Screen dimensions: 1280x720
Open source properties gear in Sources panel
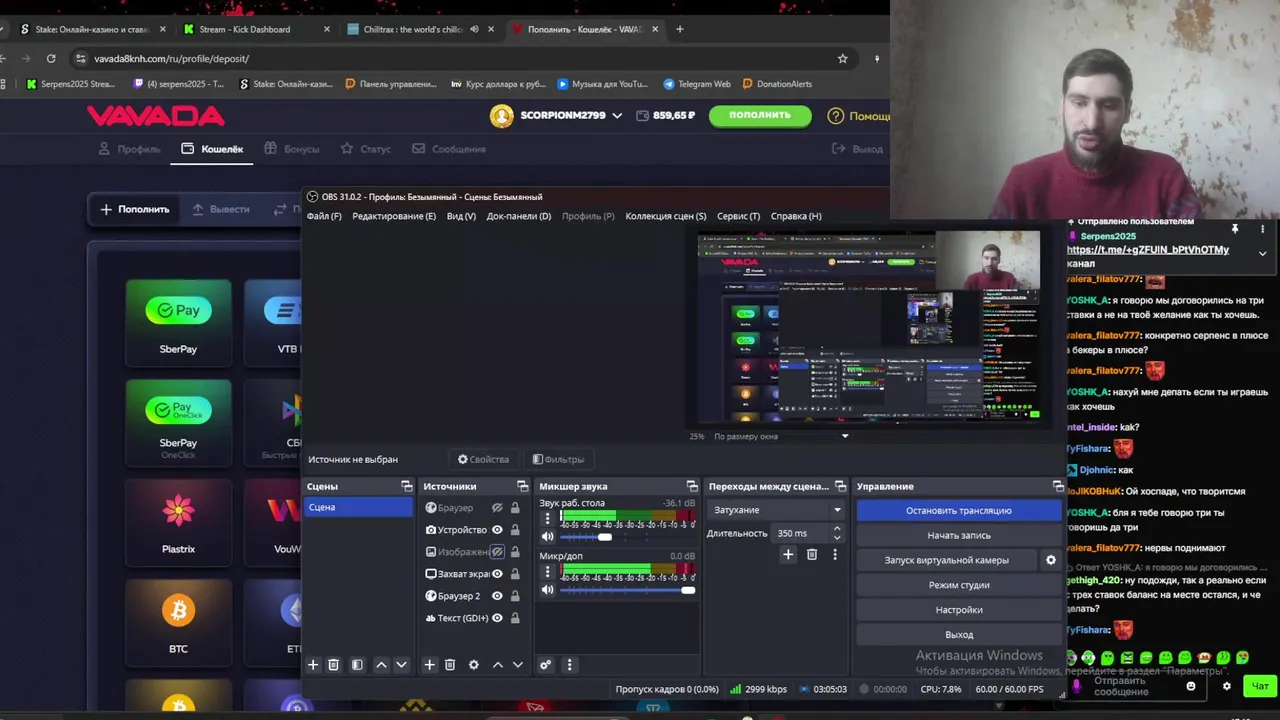pos(474,665)
